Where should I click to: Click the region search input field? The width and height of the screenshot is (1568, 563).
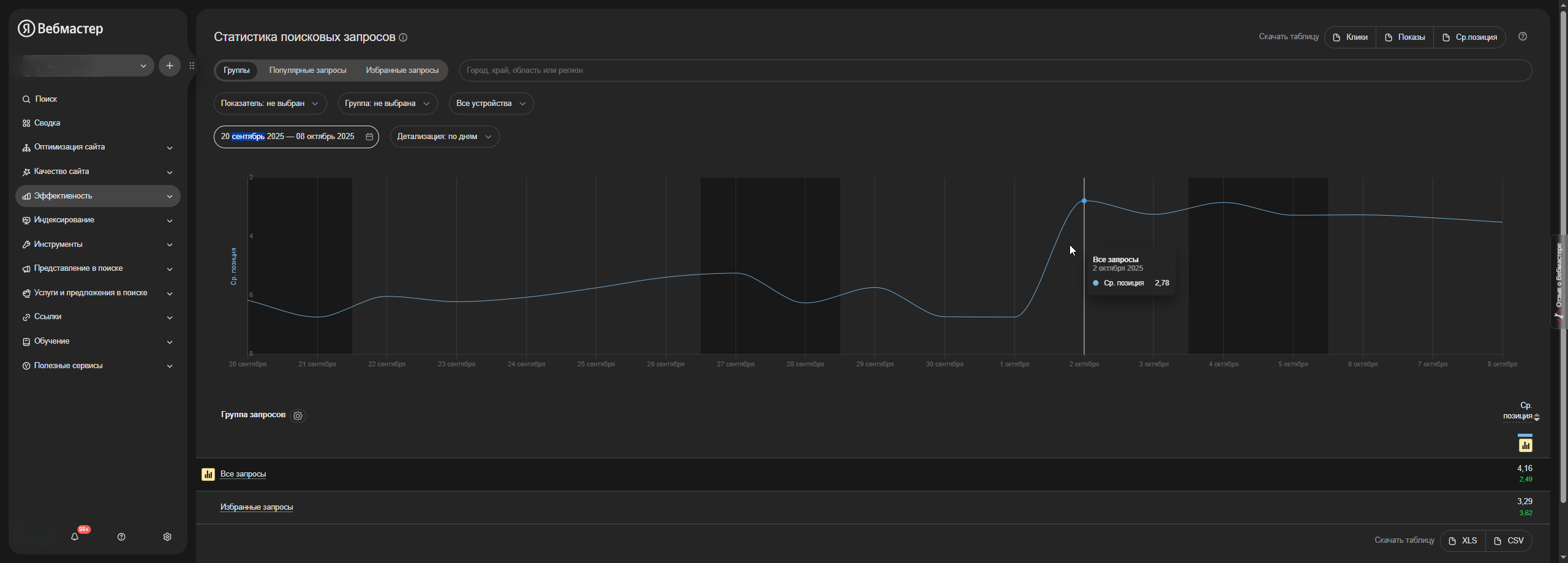pyautogui.click(x=992, y=70)
